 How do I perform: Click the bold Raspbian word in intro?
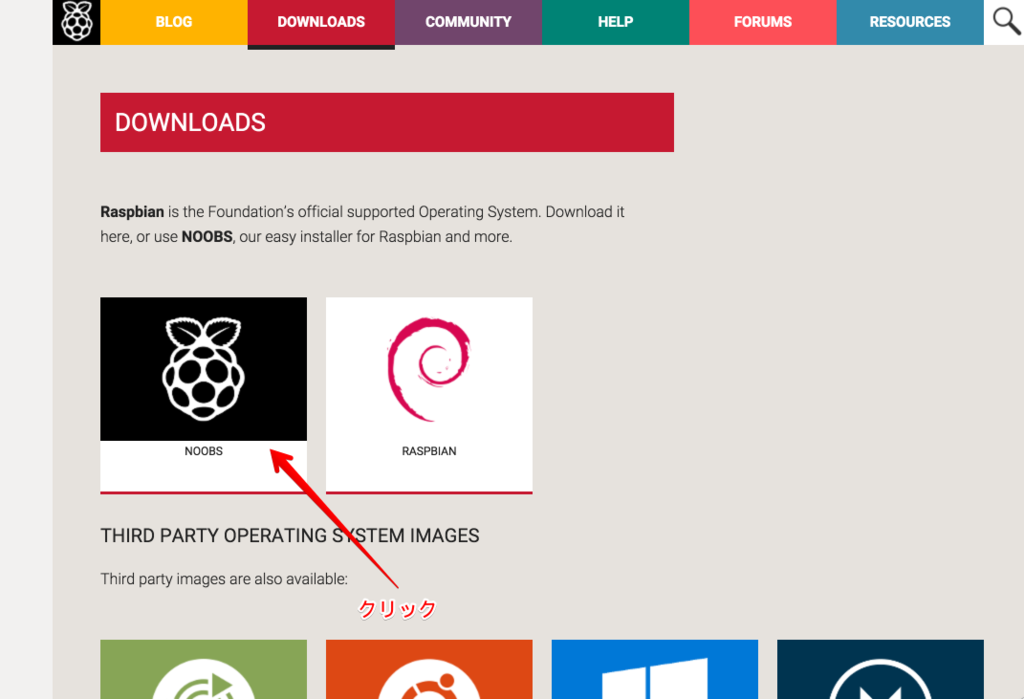point(132,212)
